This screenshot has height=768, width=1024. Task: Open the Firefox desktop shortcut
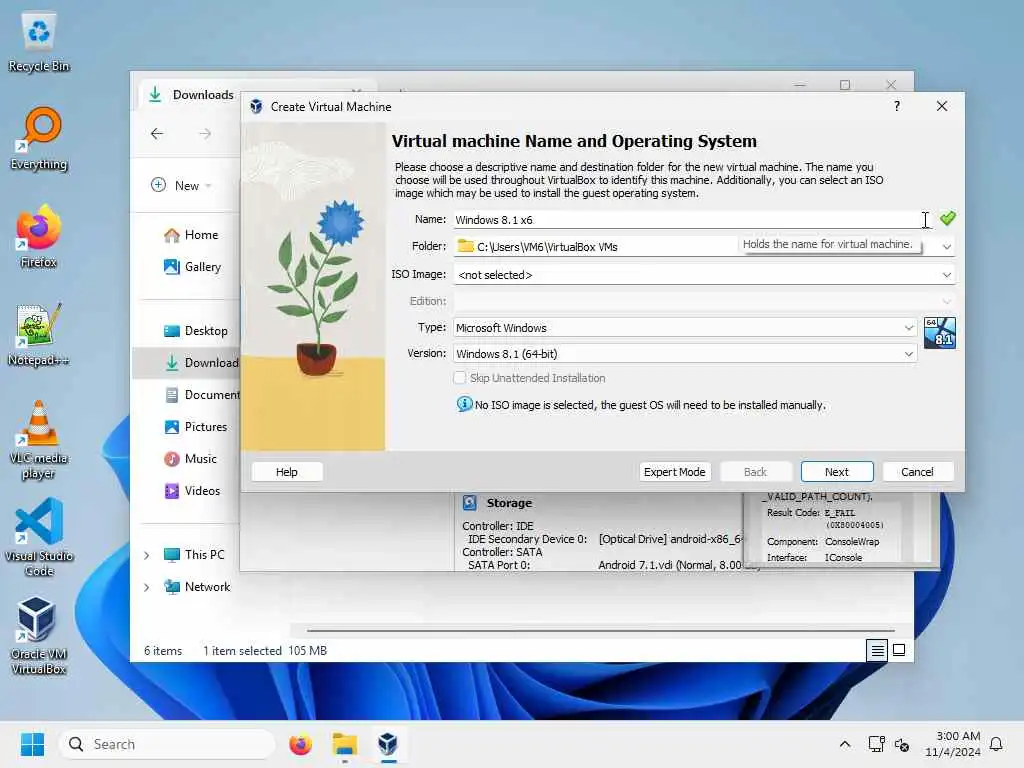click(x=39, y=236)
